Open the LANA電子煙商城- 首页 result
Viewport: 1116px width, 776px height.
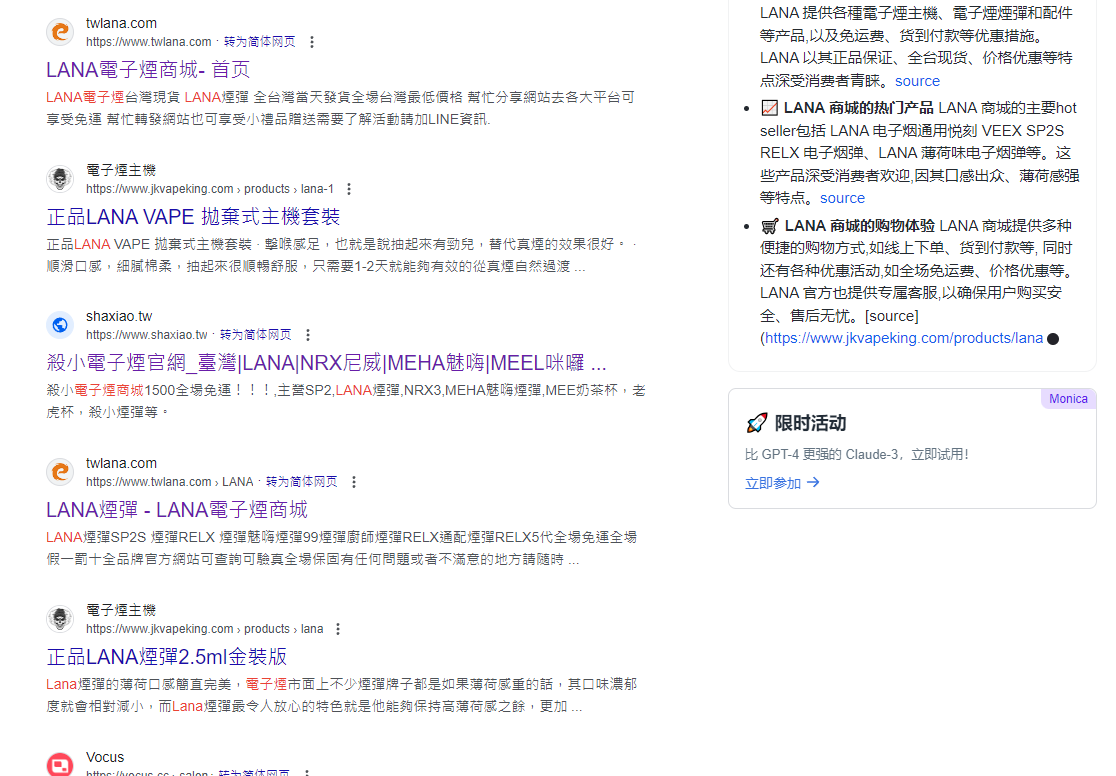[148, 70]
